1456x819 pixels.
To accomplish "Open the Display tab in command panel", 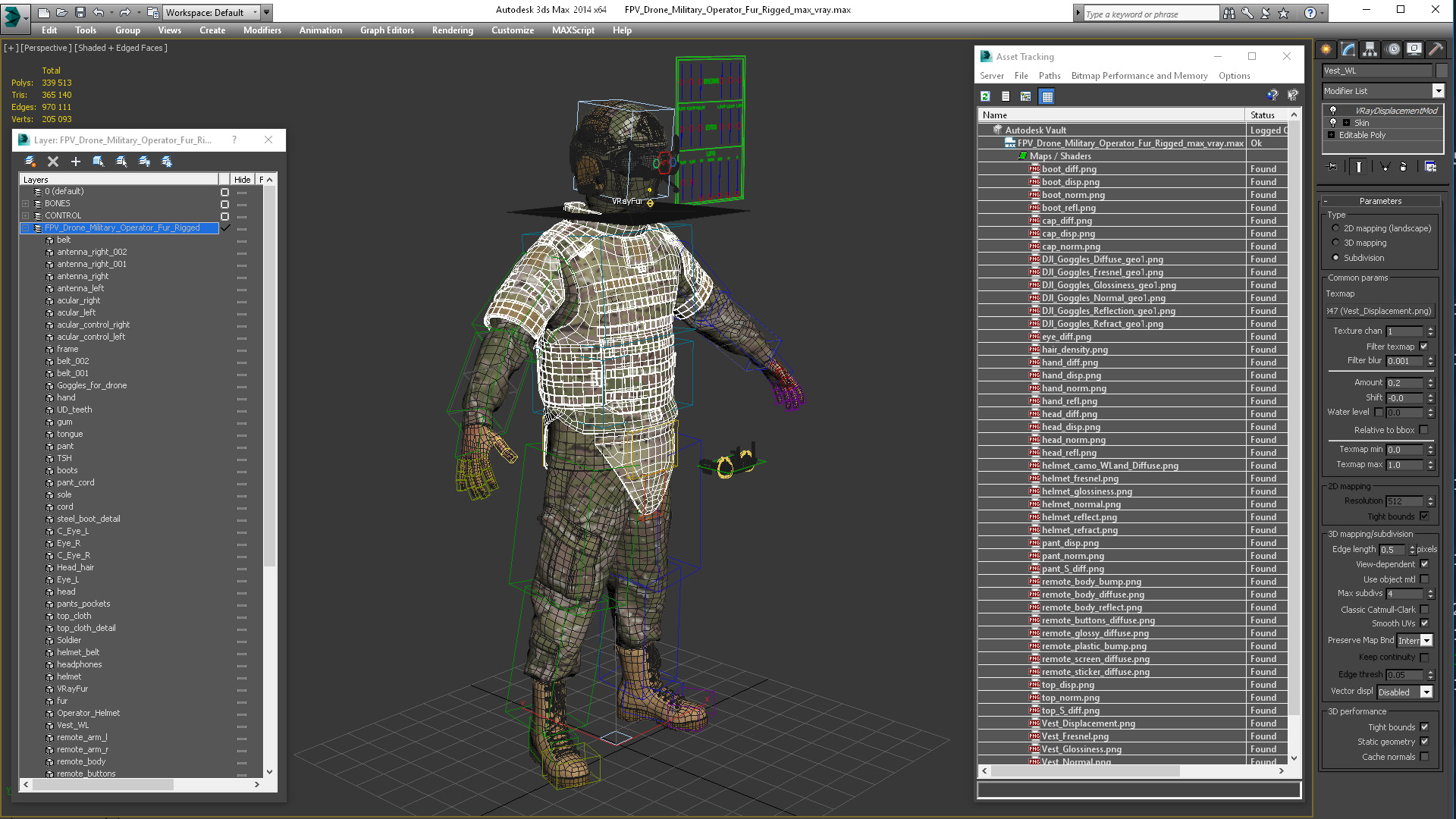I will [x=1414, y=49].
